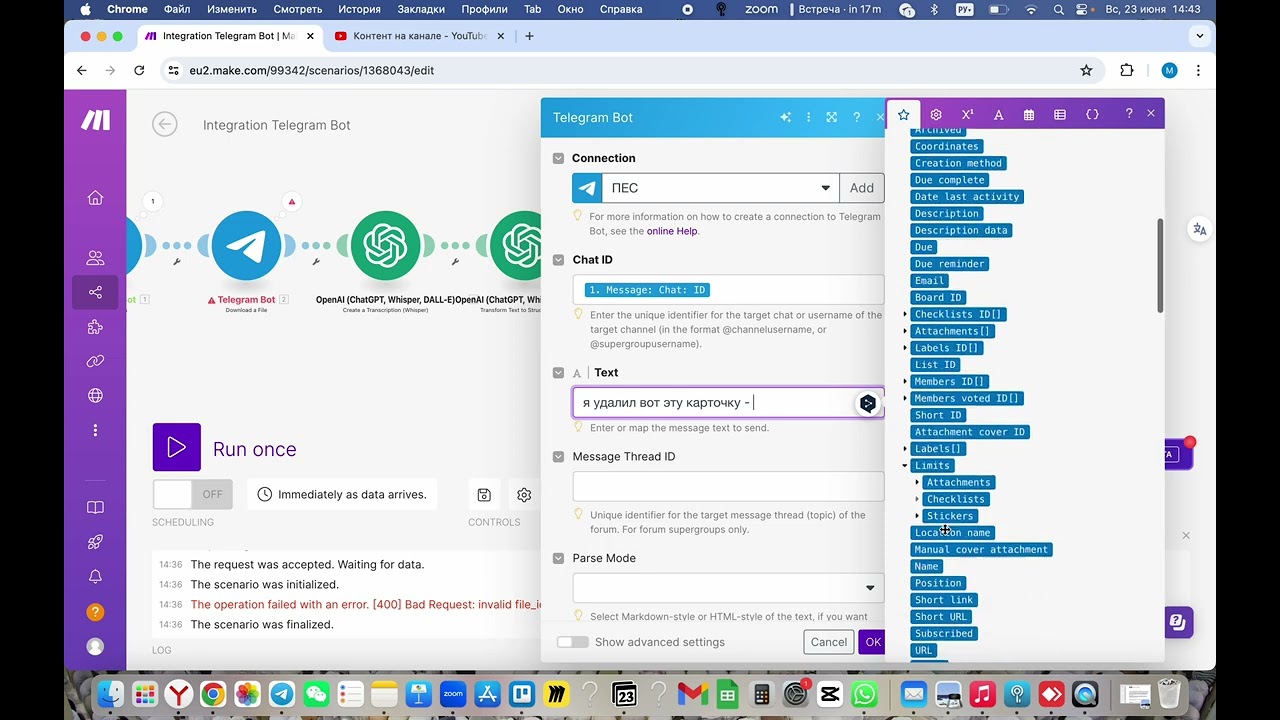Open the ПЕС connection dropdown
1280x720 pixels.
point(720,188)
